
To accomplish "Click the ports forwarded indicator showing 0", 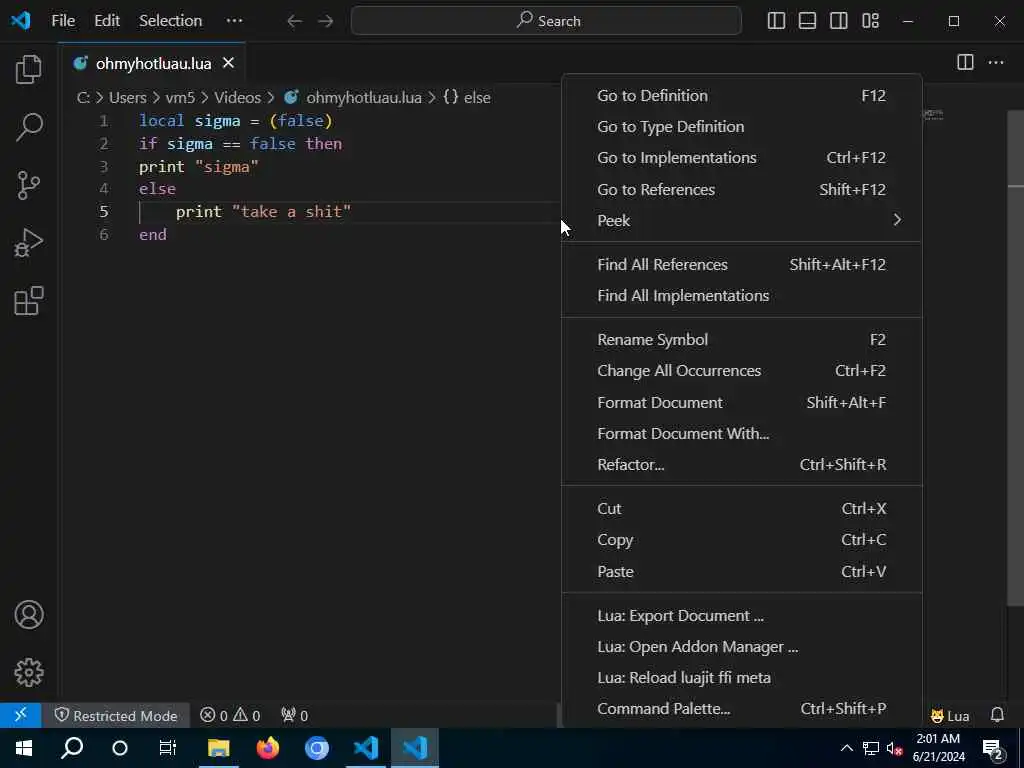I will click(x=295, y=716).
